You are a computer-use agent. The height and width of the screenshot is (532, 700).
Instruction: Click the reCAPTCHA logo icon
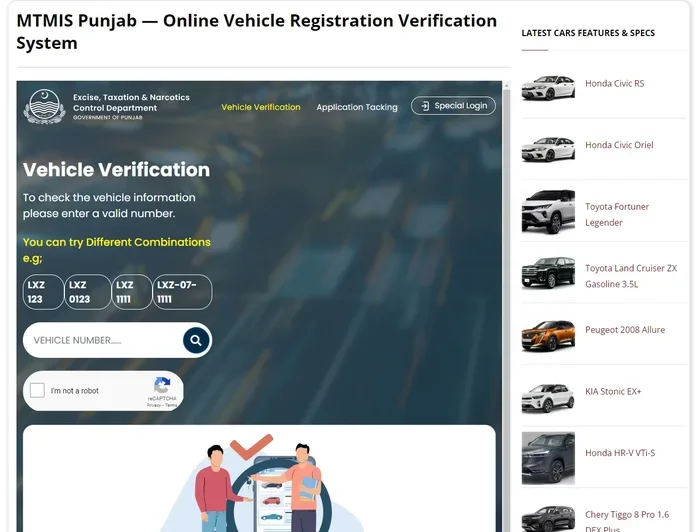(162, 385)
